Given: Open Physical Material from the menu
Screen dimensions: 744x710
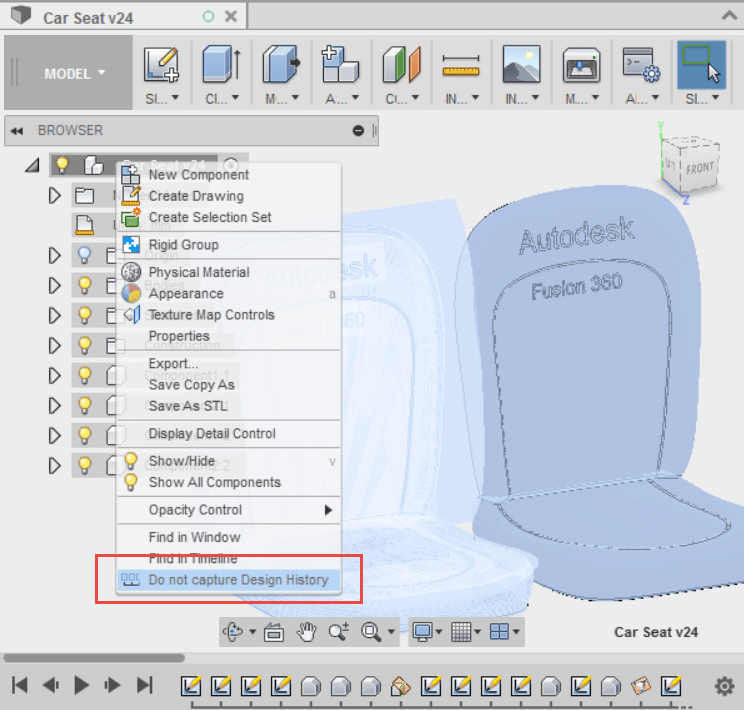Looking at the screenshot, I should click(x=229, y=272).
